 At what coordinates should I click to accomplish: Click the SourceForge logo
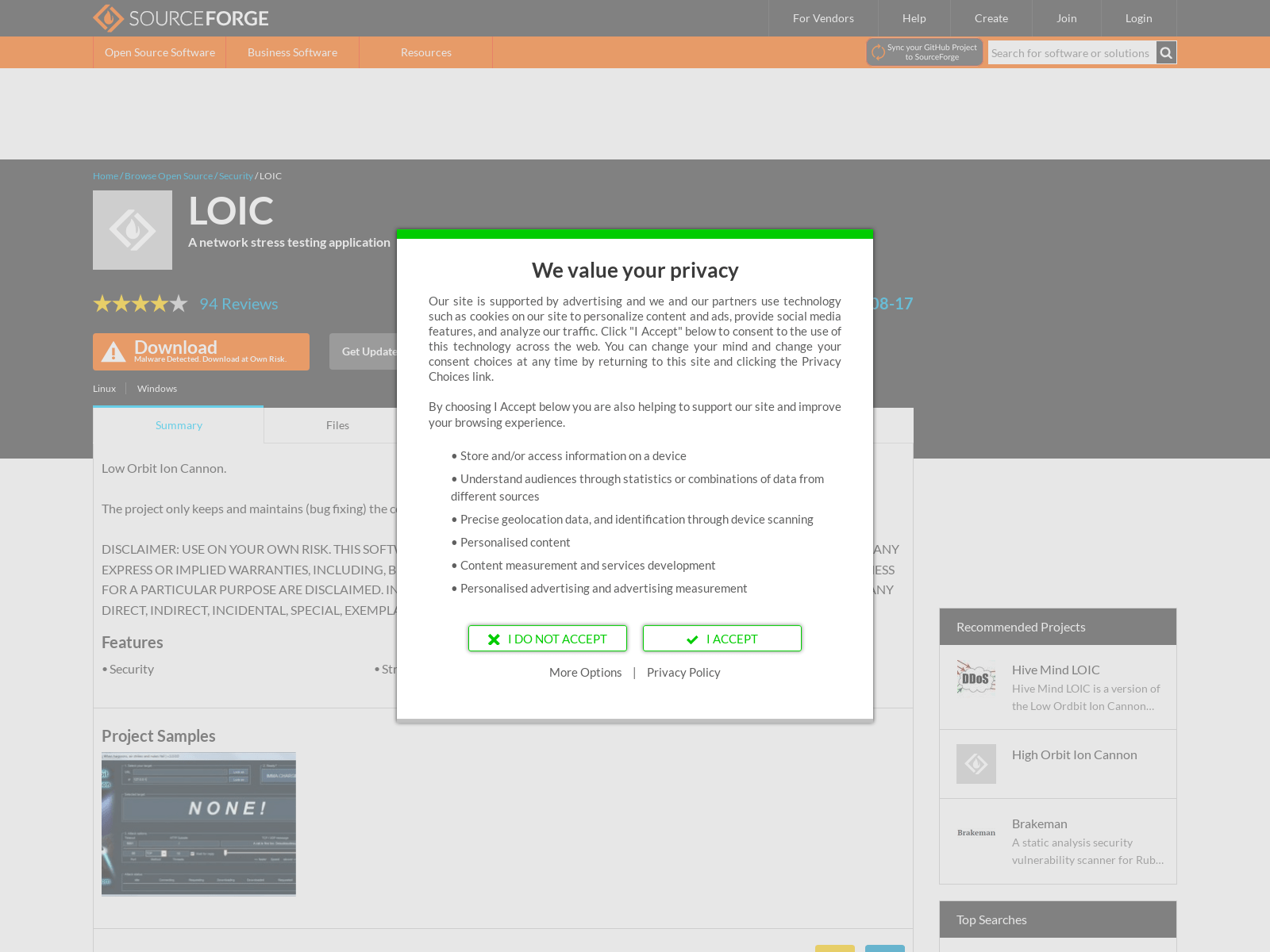tap(181, 18)
